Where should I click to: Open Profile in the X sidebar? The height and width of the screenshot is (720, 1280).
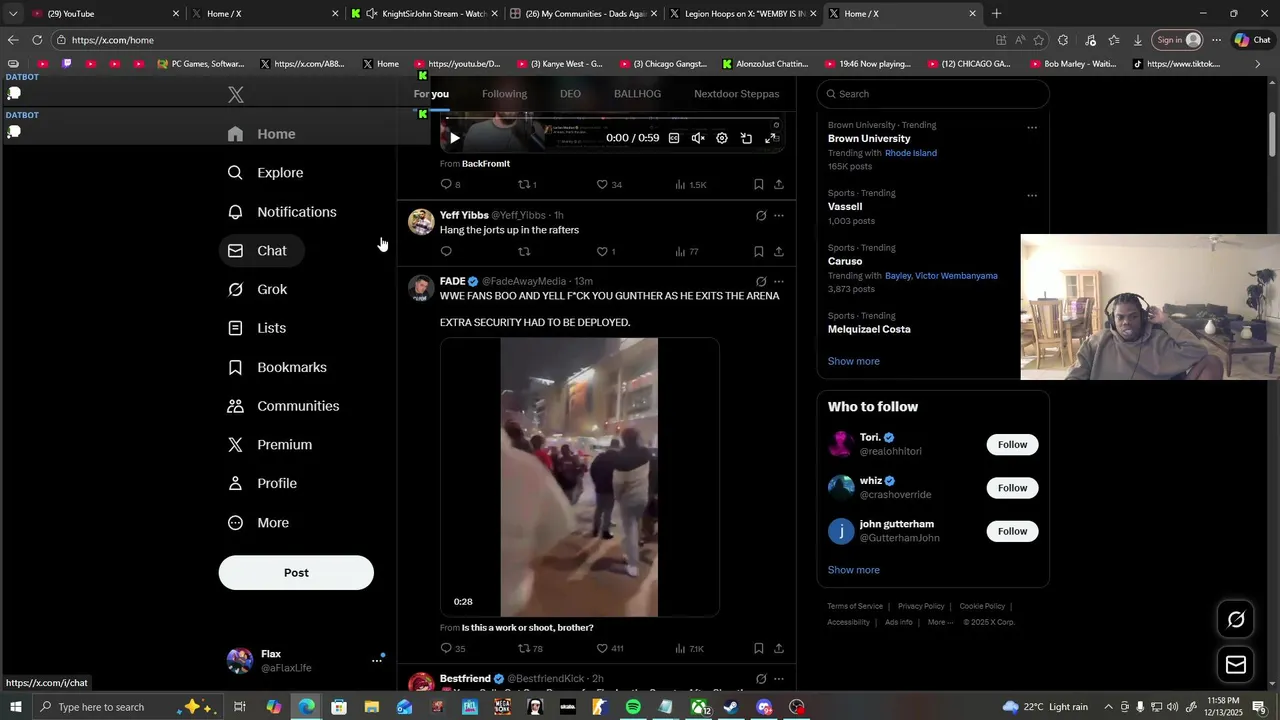[x=262, y=484]
